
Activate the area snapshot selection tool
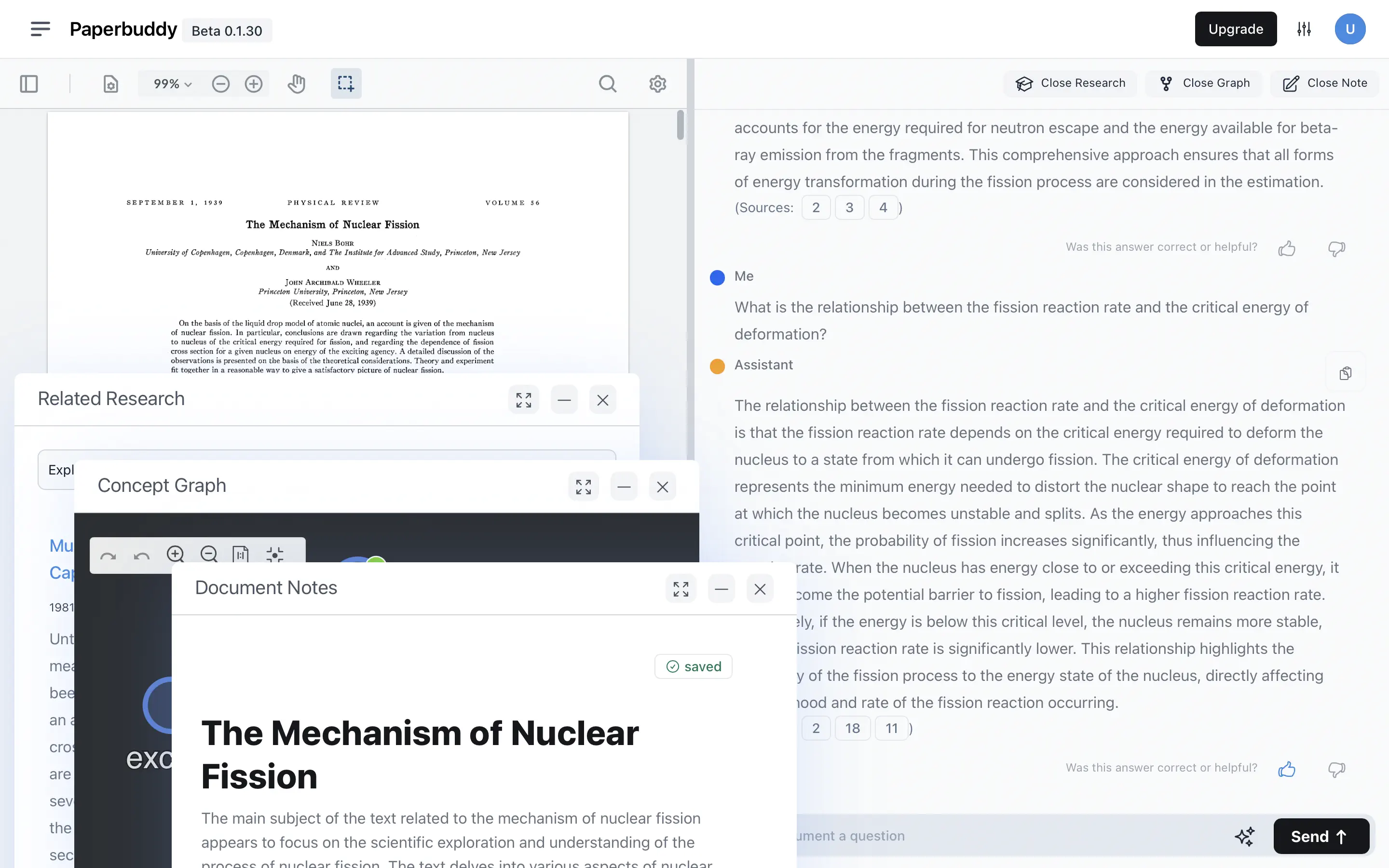345,83
